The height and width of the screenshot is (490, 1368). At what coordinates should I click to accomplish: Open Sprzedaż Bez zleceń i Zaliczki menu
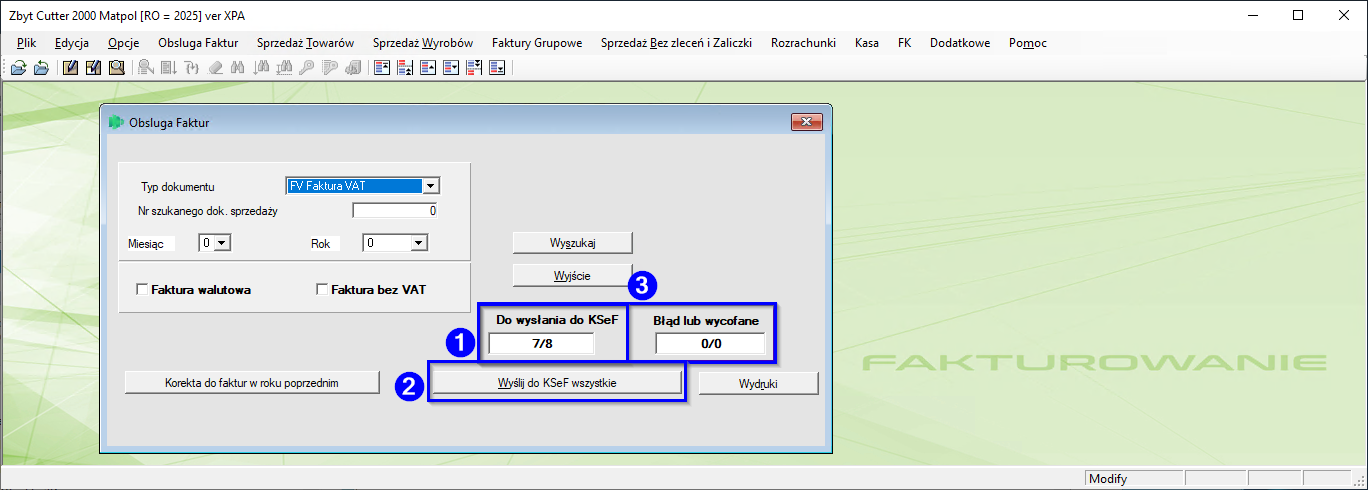[676, 43]
